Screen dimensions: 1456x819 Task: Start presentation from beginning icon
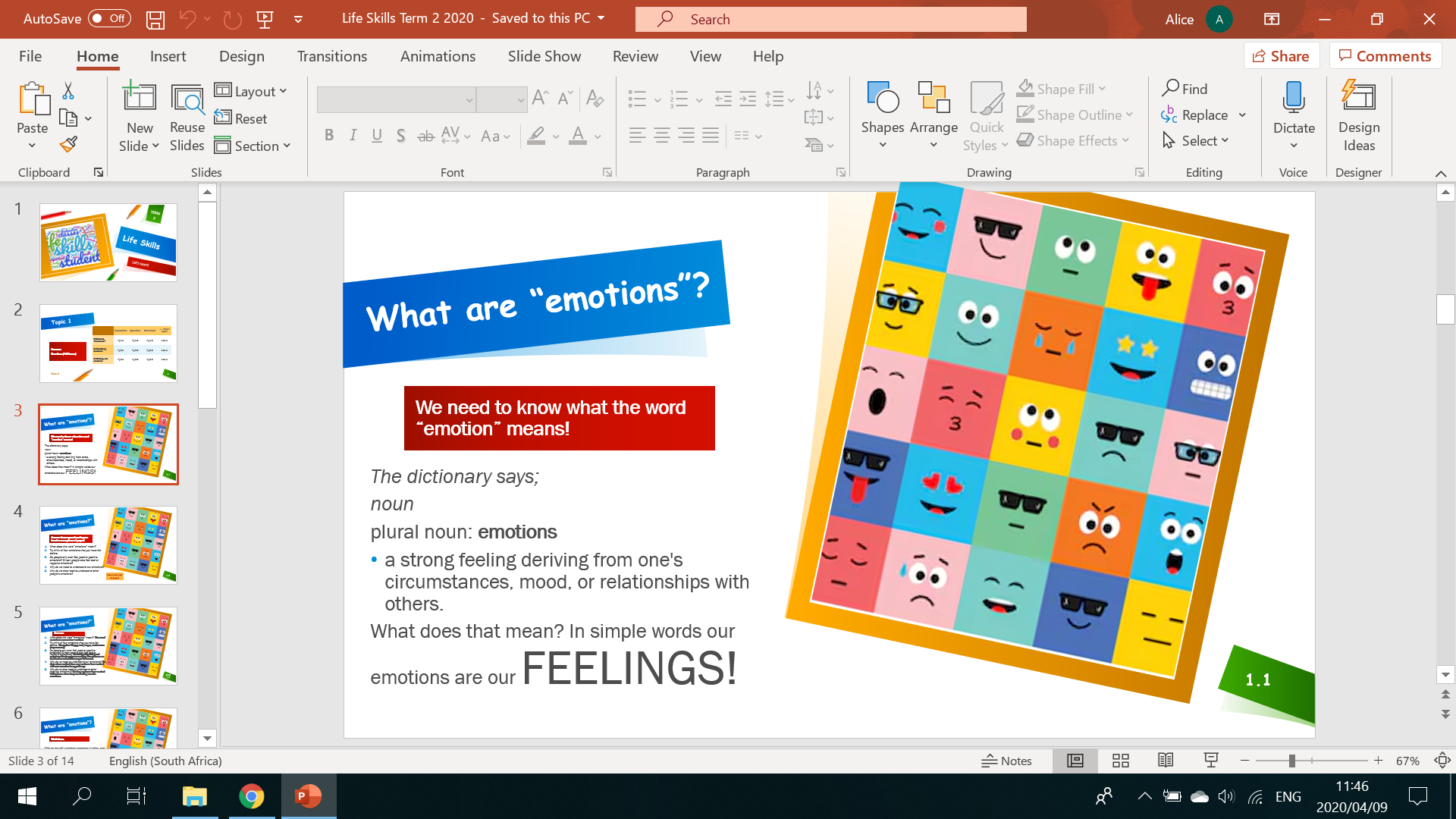(x=265, y=20)
